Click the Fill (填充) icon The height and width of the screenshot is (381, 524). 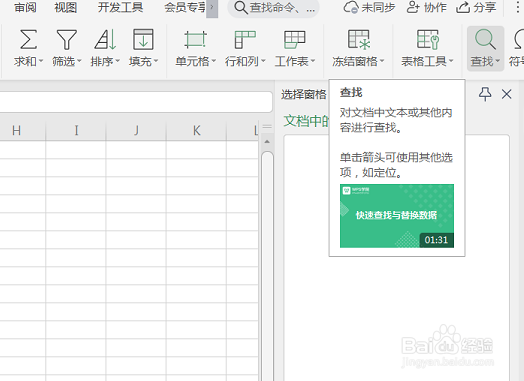[143, 39]
